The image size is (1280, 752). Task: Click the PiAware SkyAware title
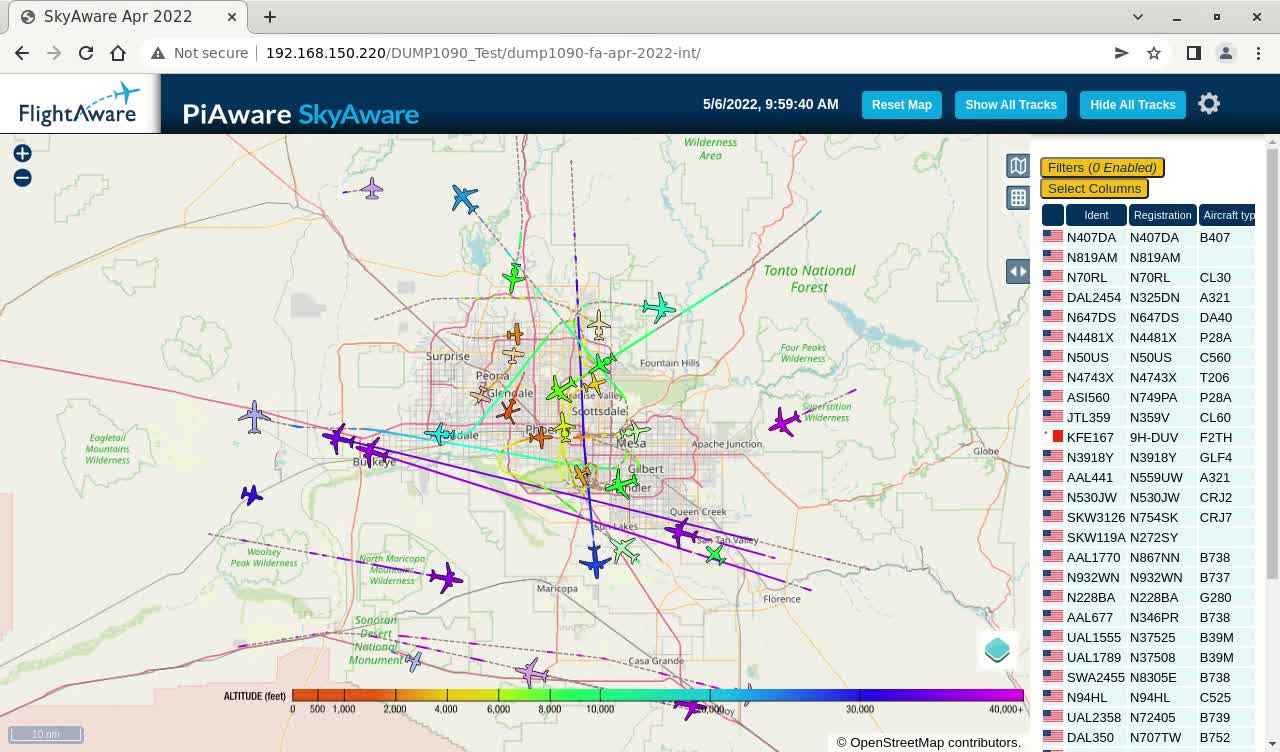click(x=300, y=114)
